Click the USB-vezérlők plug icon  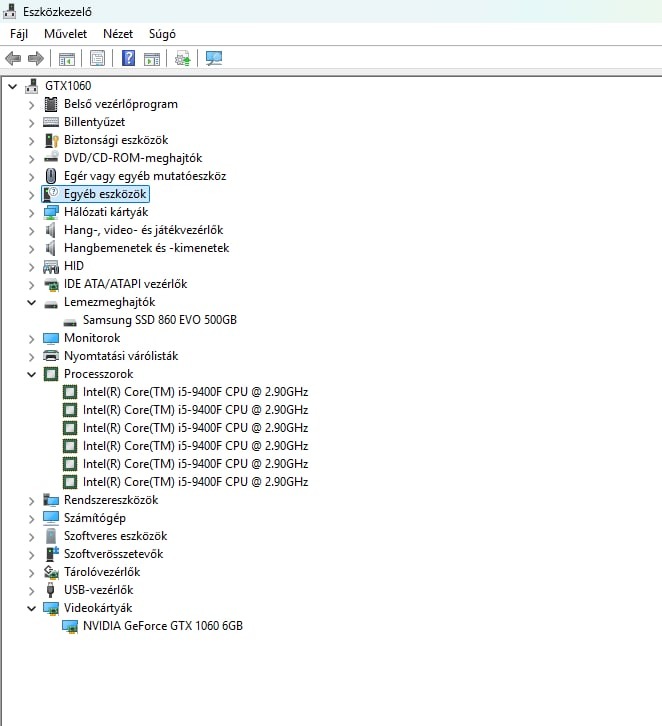[51, 590]
